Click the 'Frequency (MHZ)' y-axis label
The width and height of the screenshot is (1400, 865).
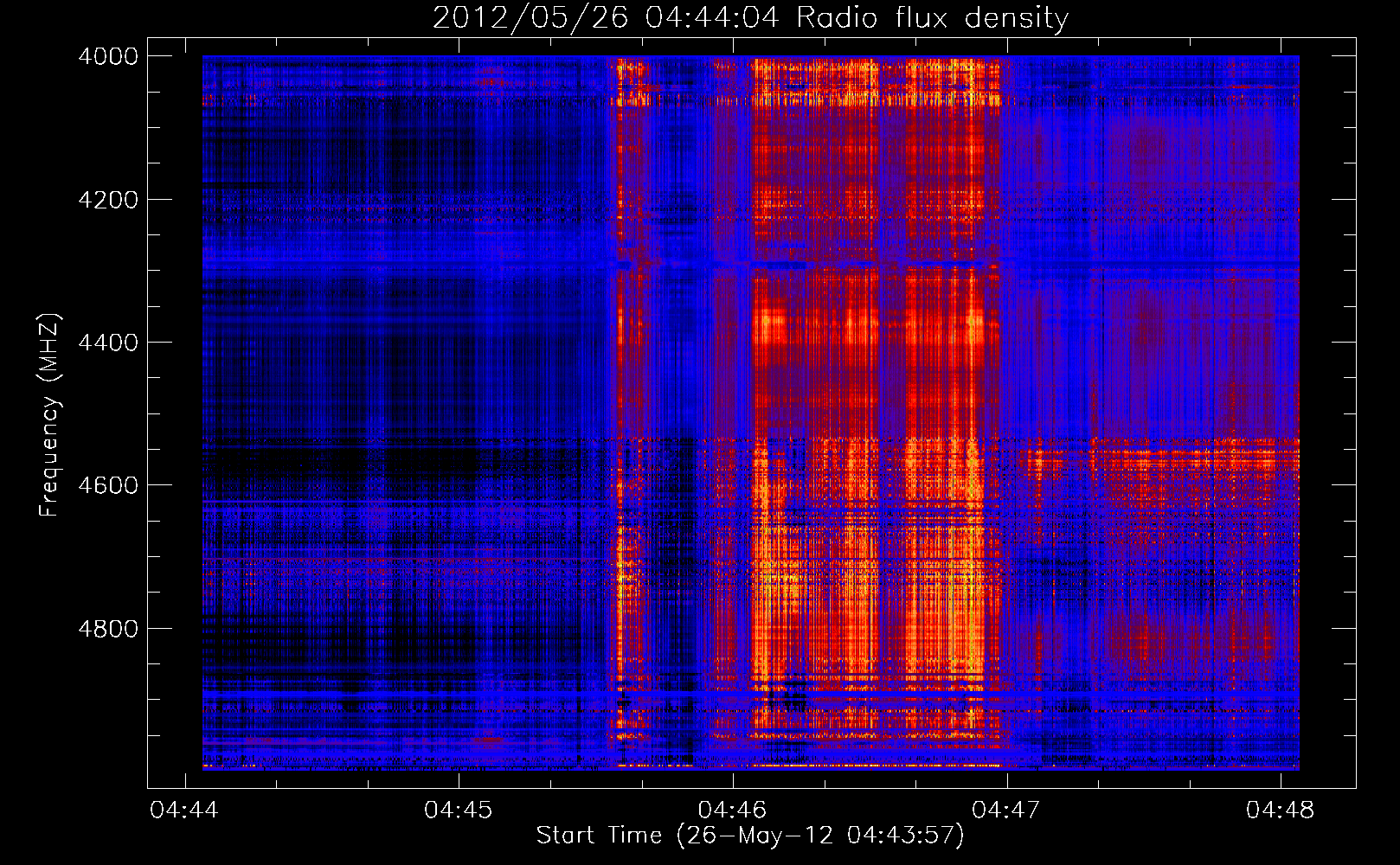(x=50, y=415)
